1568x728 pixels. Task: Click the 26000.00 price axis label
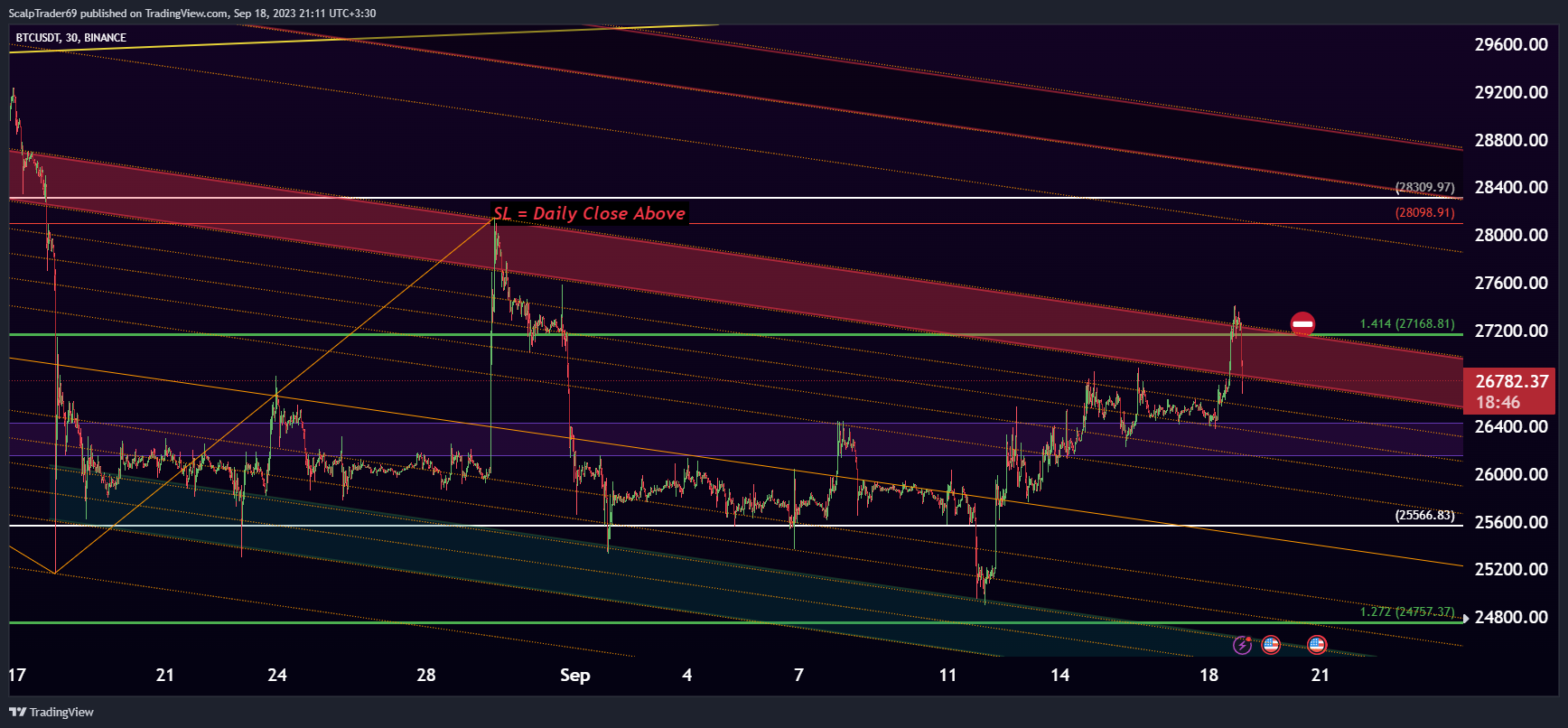point(1511,474)
